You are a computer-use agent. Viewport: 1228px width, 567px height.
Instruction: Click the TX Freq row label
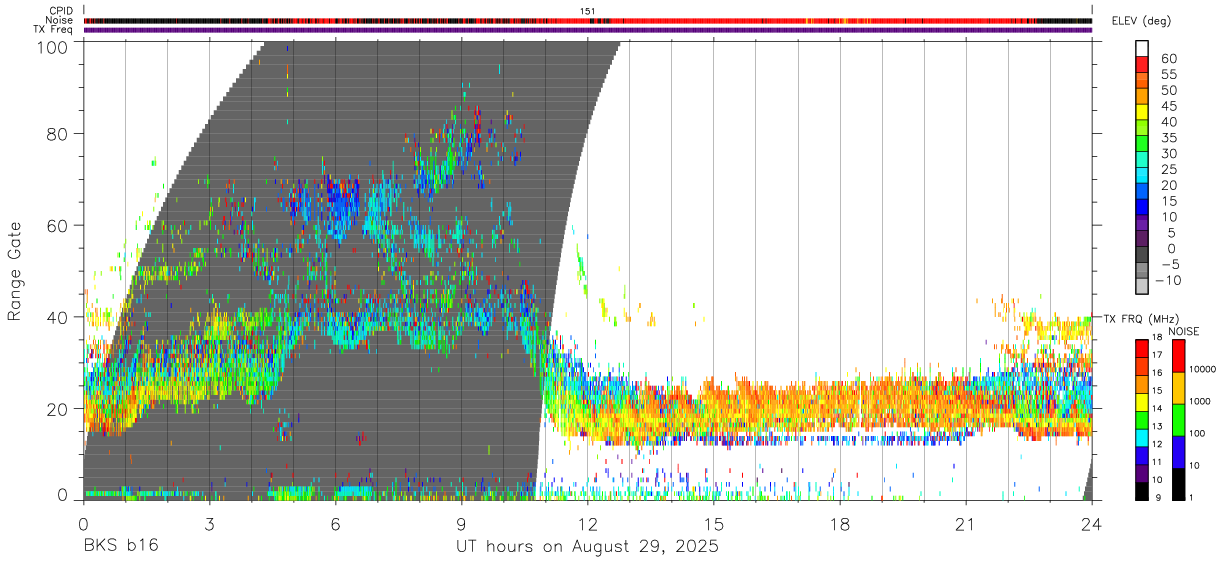click(53, 29)
